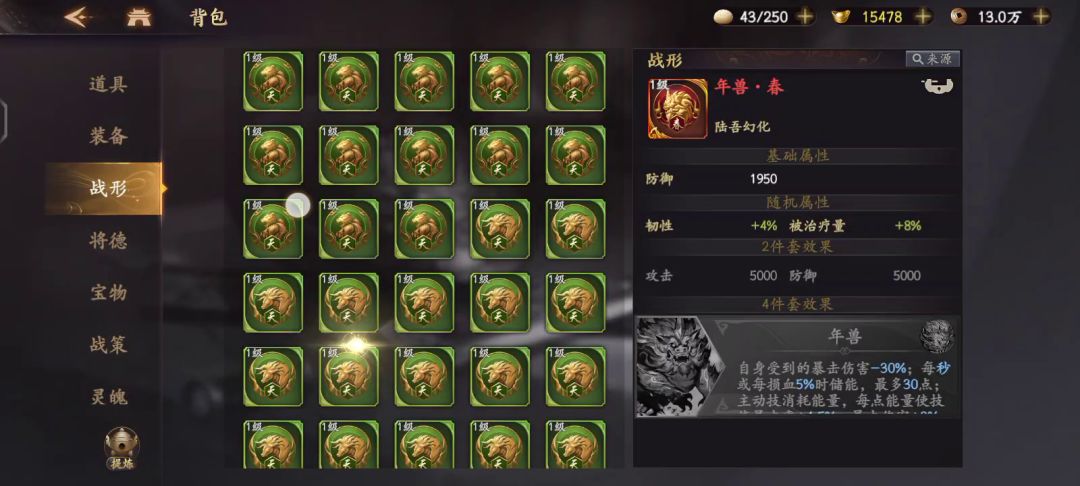Select the first green item in top row
Image resolution: width=1080 pixels, height=486 pixels.
(x=273, y=81)
